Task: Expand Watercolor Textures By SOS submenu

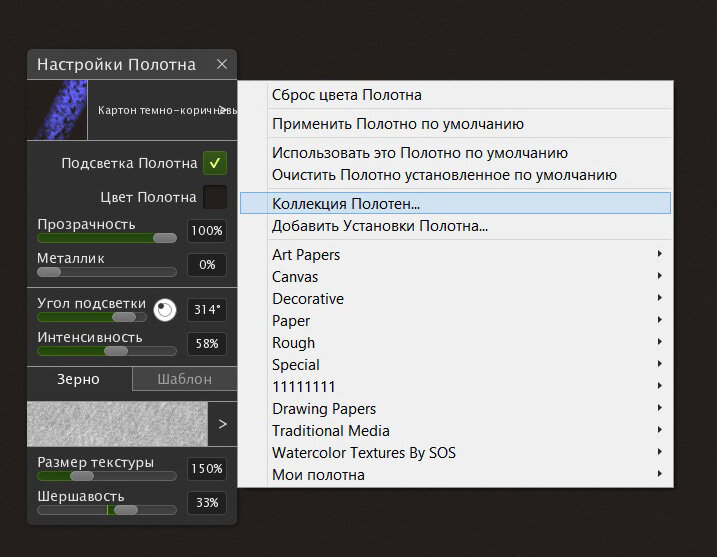Action: point(455,453)
